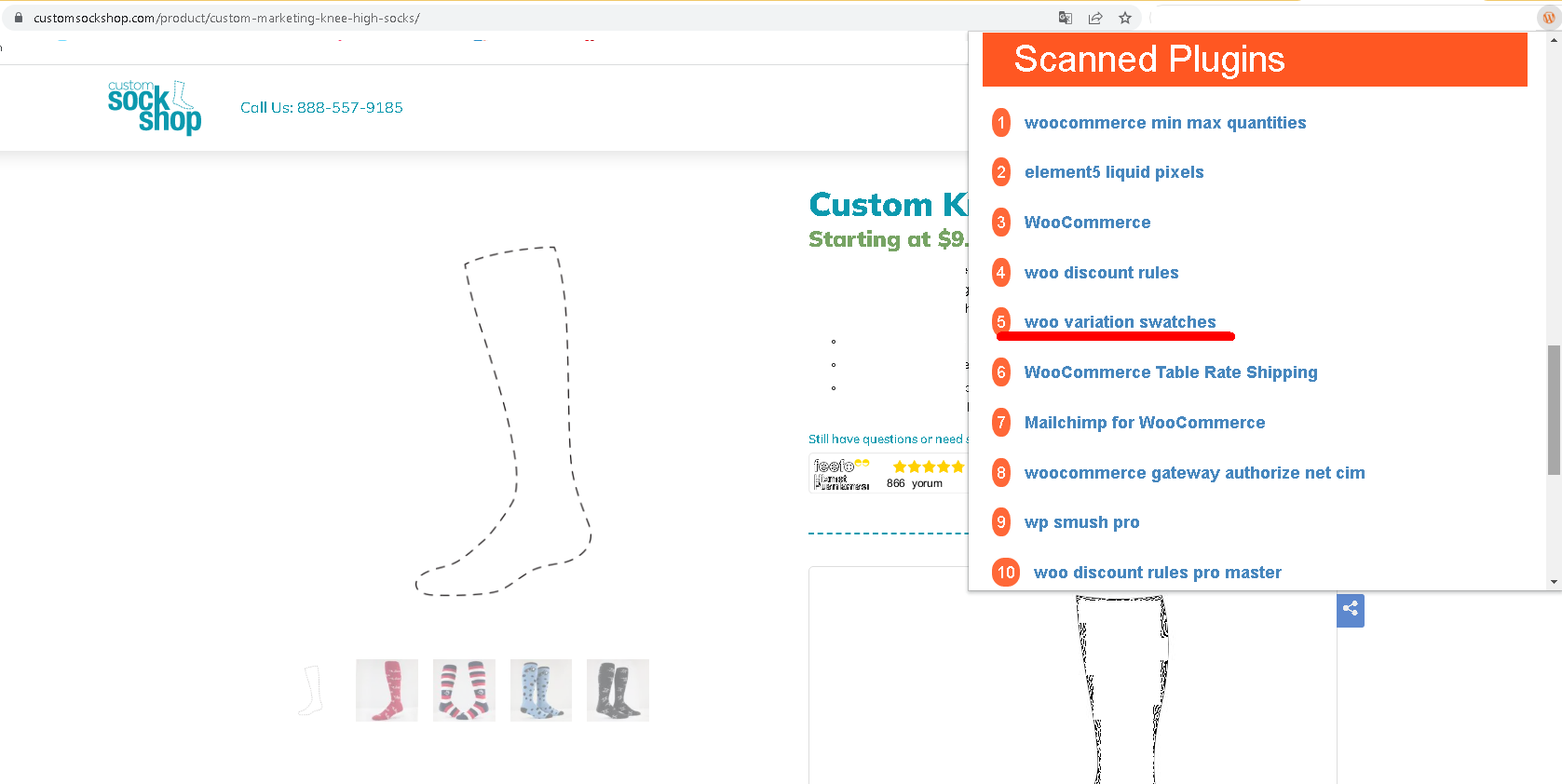Click the blue share button icon
1562x784 pixels.
point(1351,610)
